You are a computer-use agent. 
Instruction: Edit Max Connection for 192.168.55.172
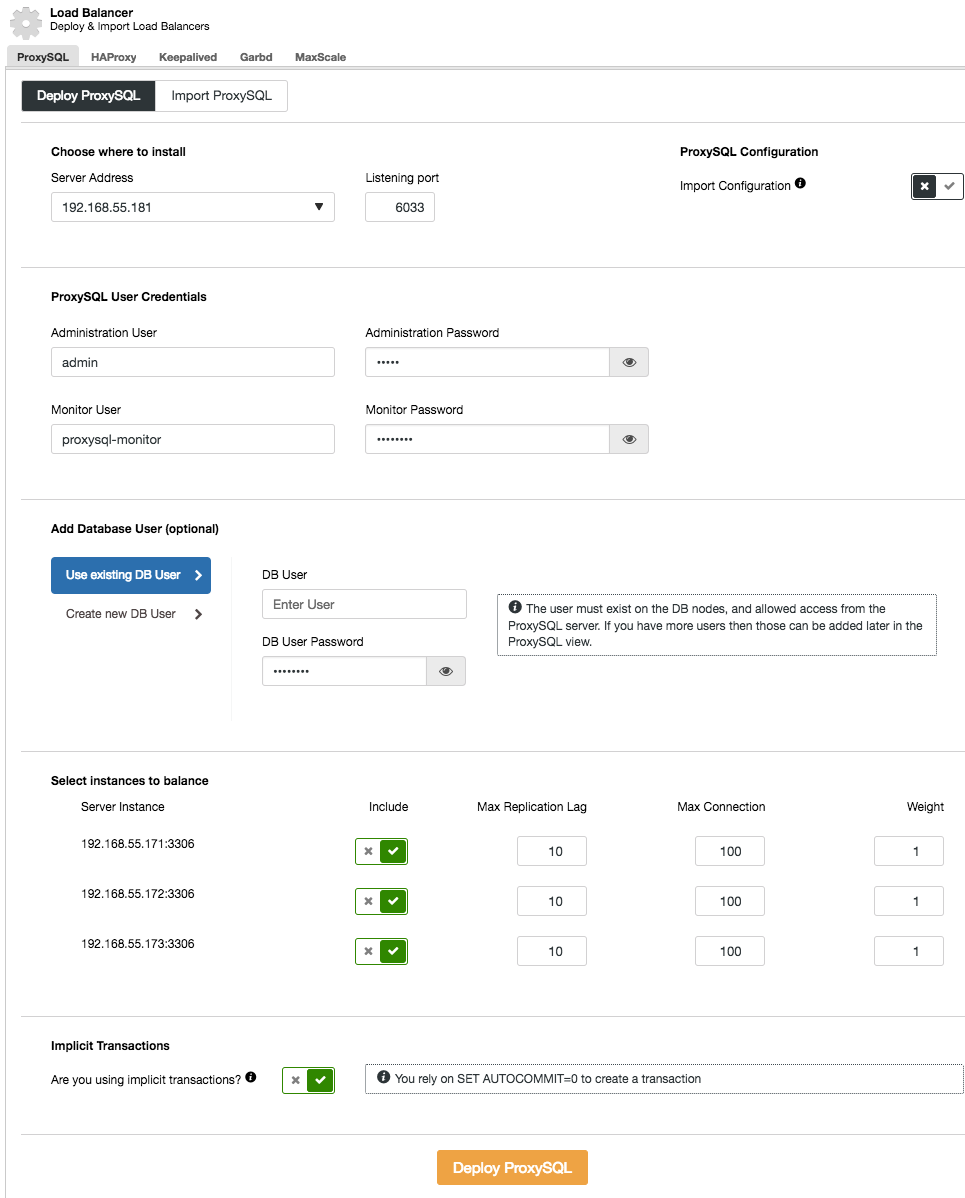pyautogui.click(x=730, y=902)
